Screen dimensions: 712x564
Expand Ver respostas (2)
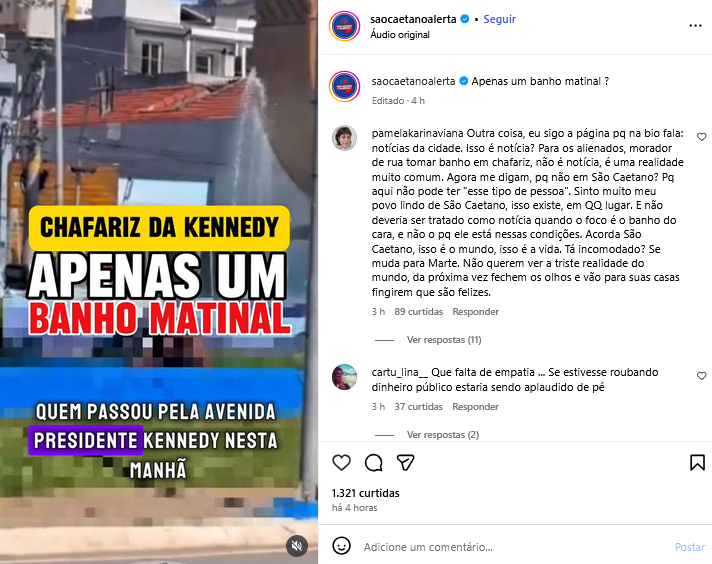443,435
